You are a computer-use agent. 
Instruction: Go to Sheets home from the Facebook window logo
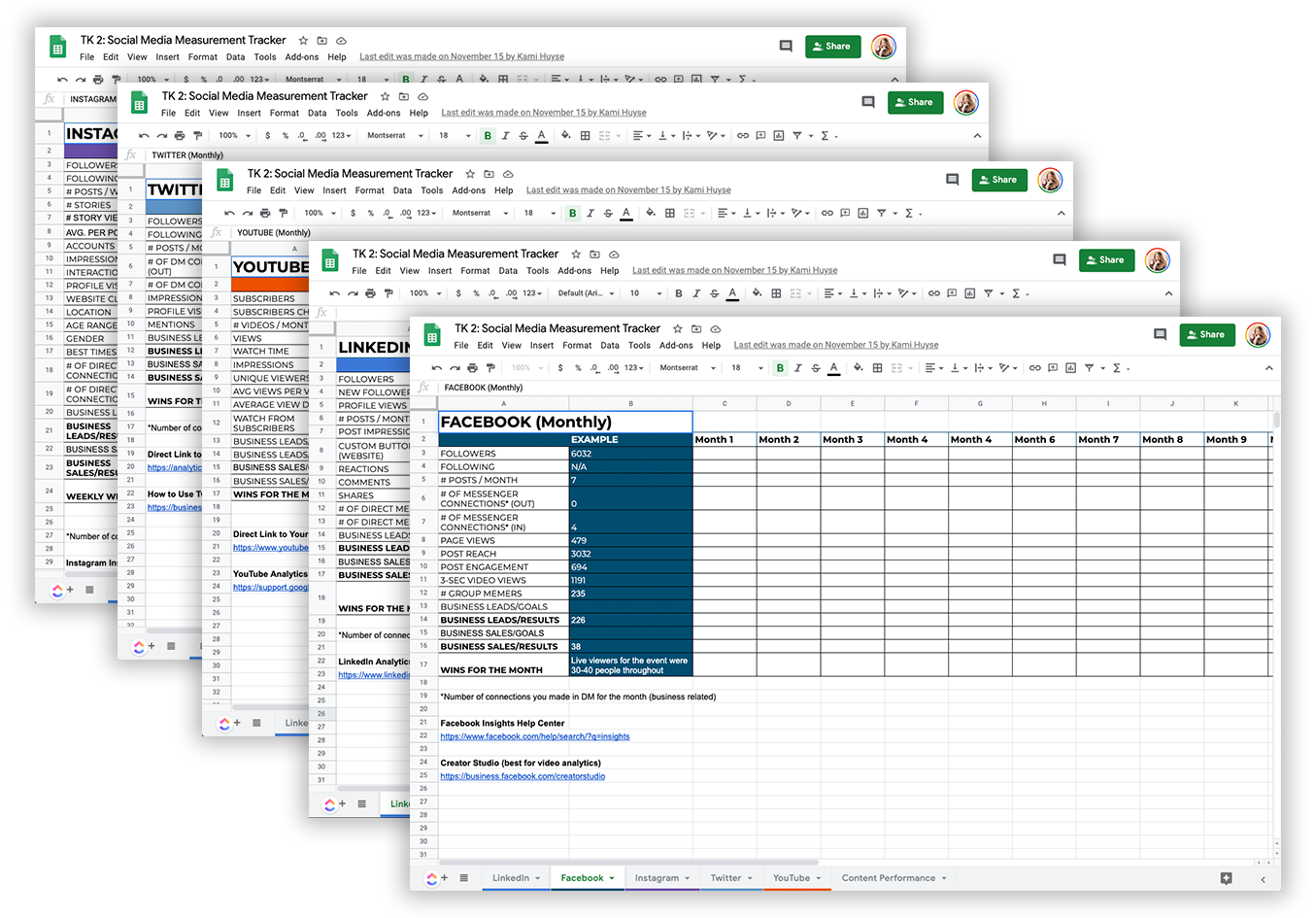point(433,336)
